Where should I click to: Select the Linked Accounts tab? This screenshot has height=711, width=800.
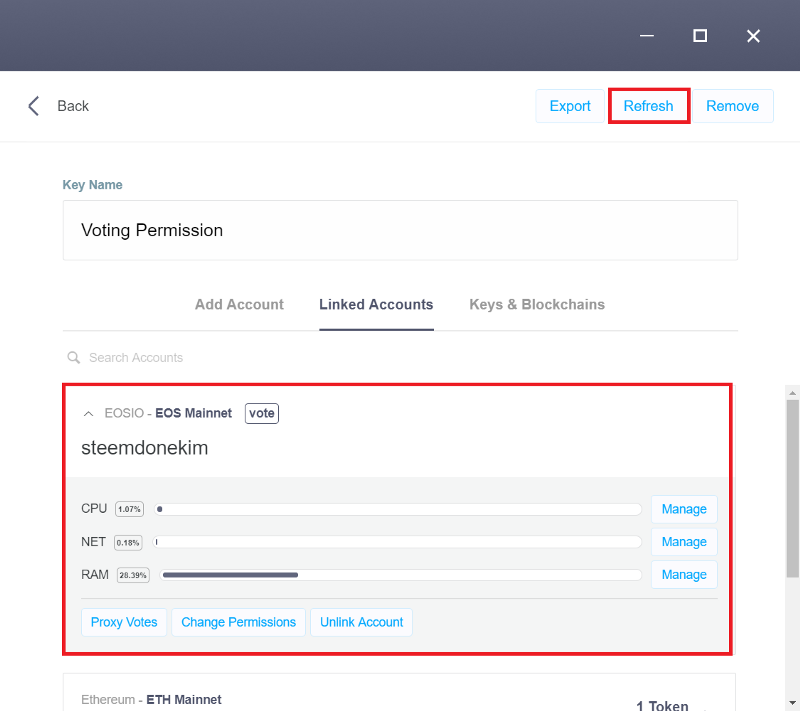point(376,304)
